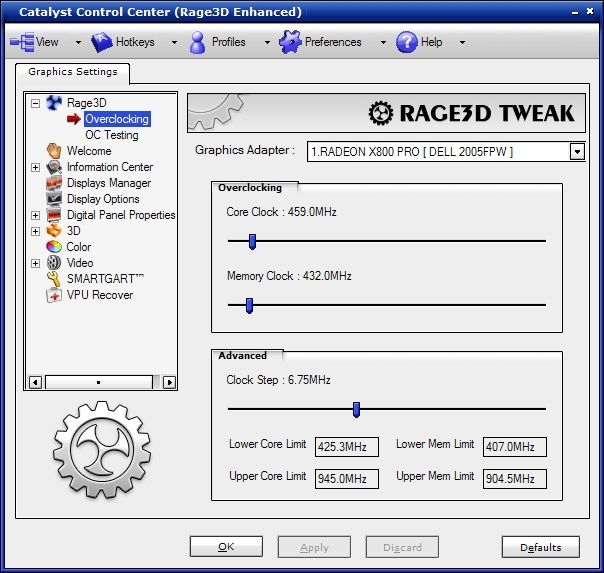Click the Color wheel icon

click(x=54, y=246)
